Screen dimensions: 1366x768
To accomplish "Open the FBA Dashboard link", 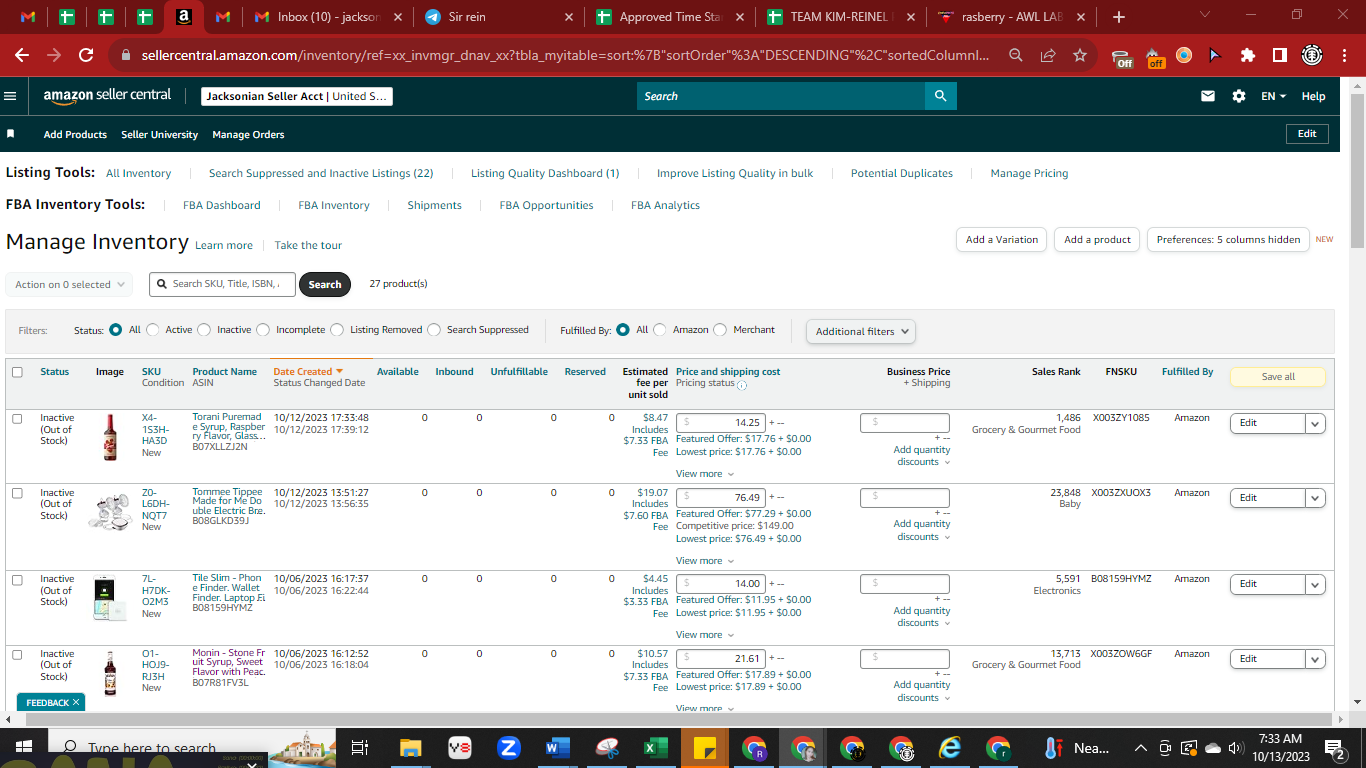I will (x=222, y=205).
